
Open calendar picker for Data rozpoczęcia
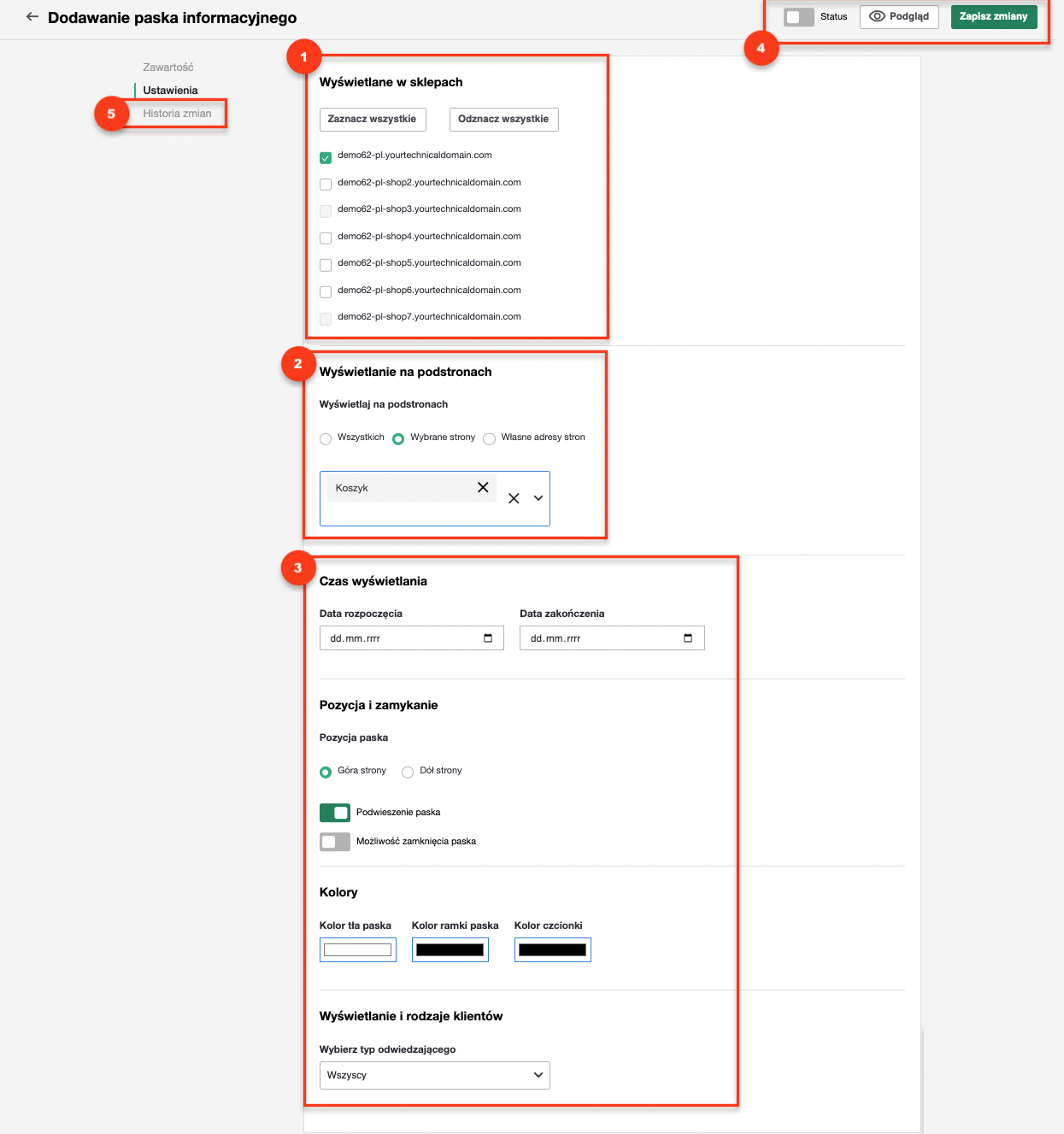pyautogui.click(x=488, y=638)
